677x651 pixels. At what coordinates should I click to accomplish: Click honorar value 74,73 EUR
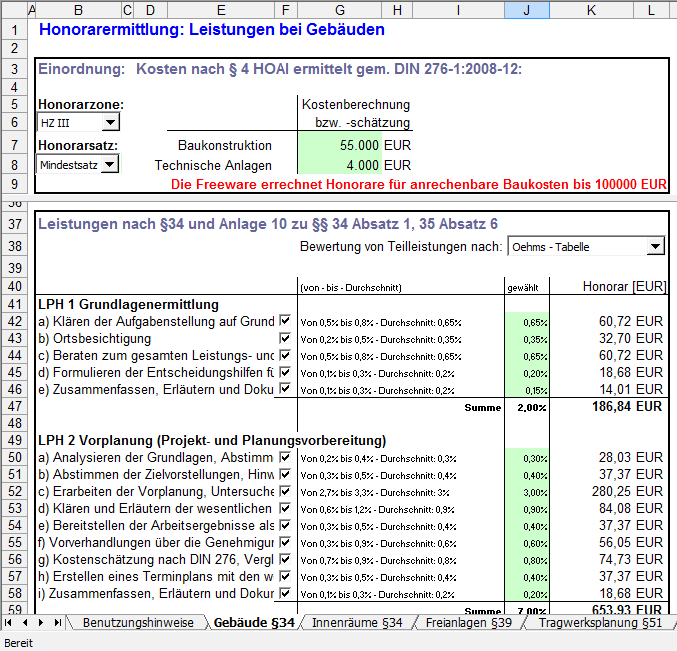pos(630,559)
